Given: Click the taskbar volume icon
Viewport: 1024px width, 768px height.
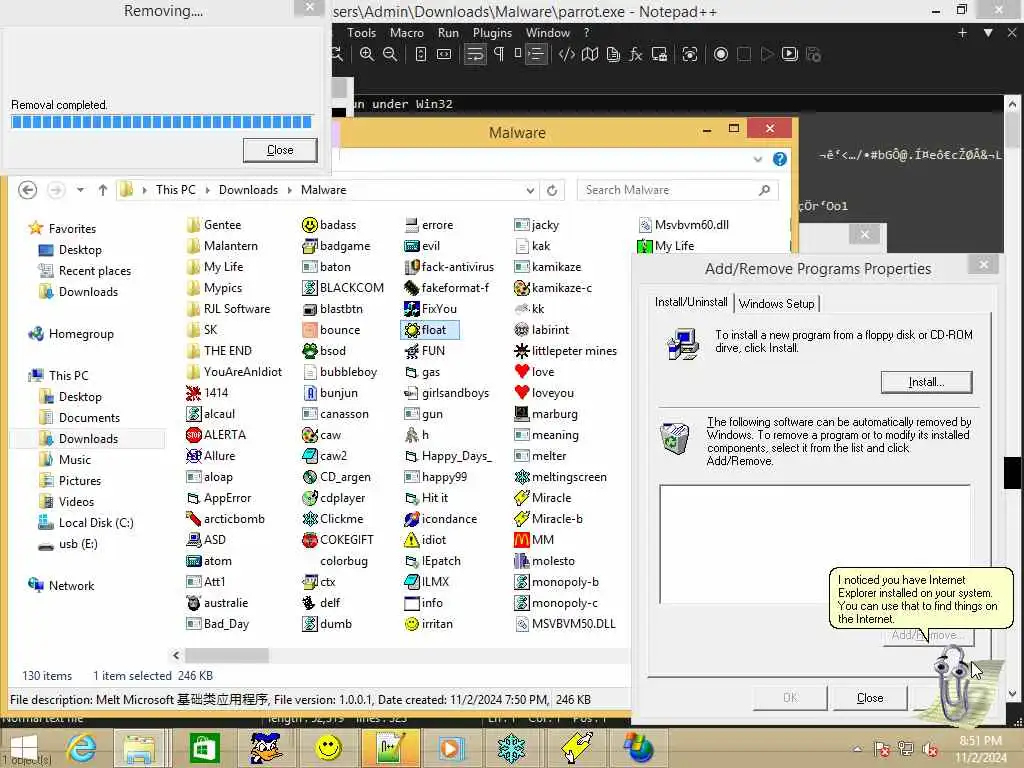Looking at the screenshot, I should point(930,749).
